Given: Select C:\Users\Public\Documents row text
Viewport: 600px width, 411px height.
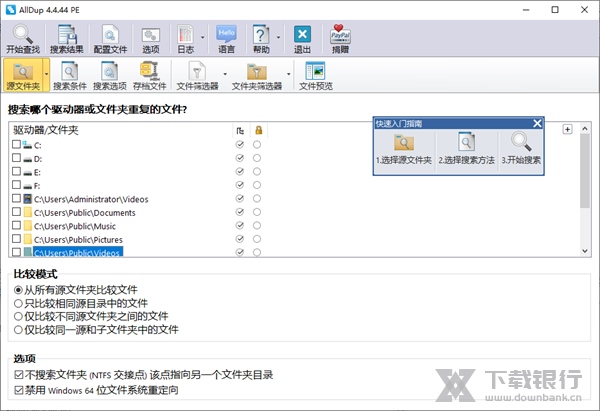Looking at the screenshot, I should click(x=85, y=213).
